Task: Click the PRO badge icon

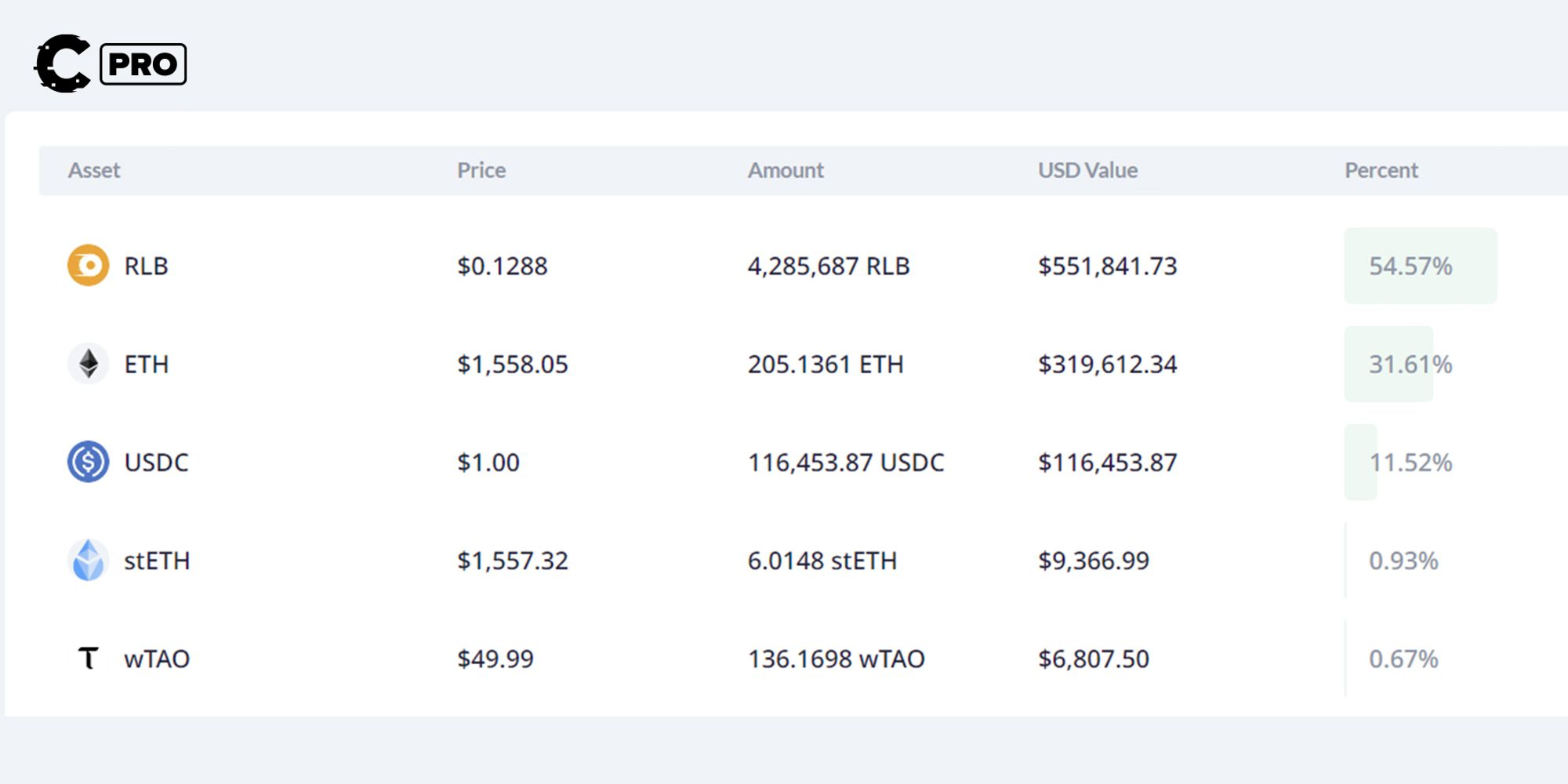Action: [143, 64]
